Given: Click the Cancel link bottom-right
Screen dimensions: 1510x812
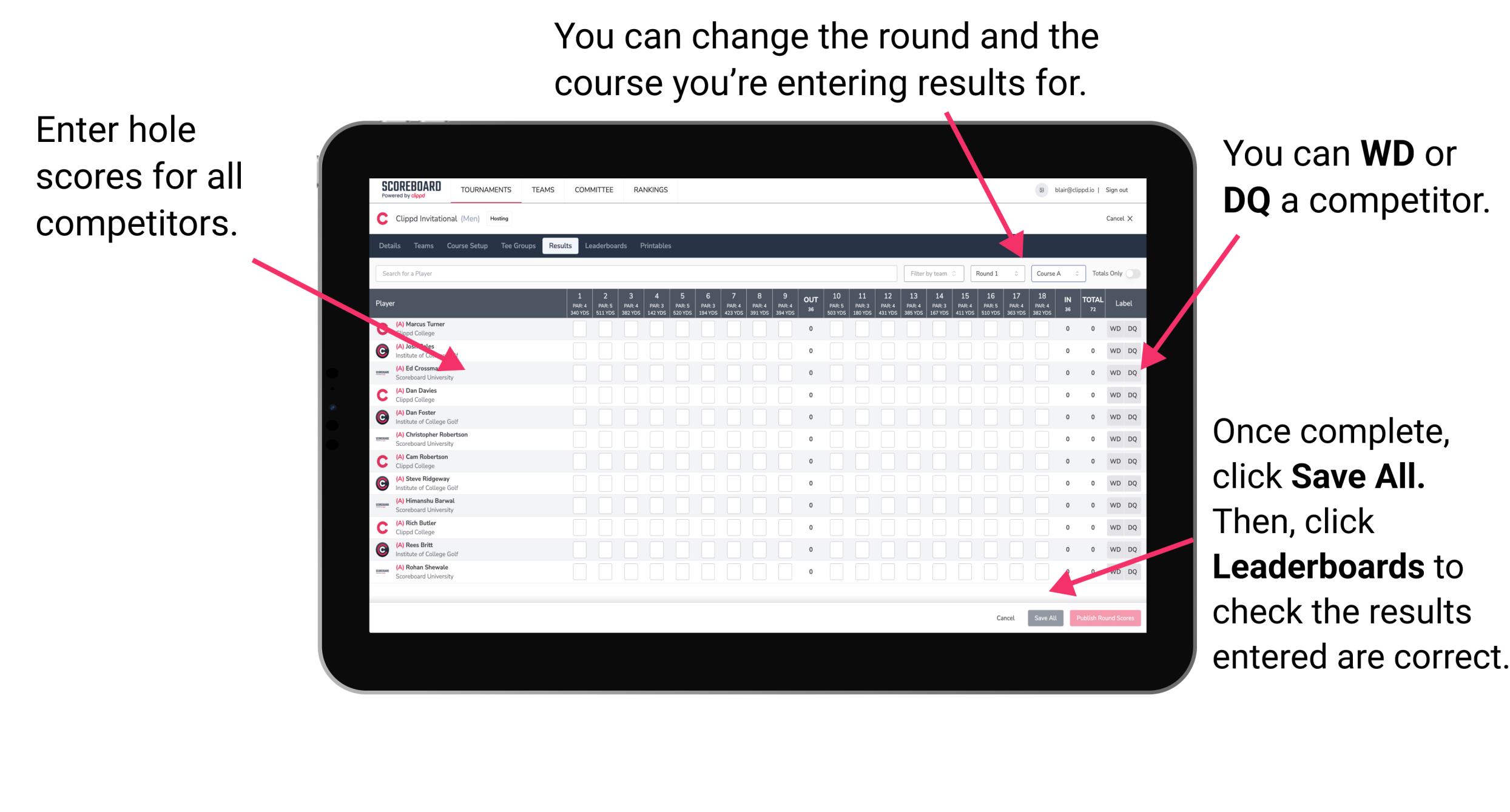Looking at the screenshot, I should (x=1005, y=618).
